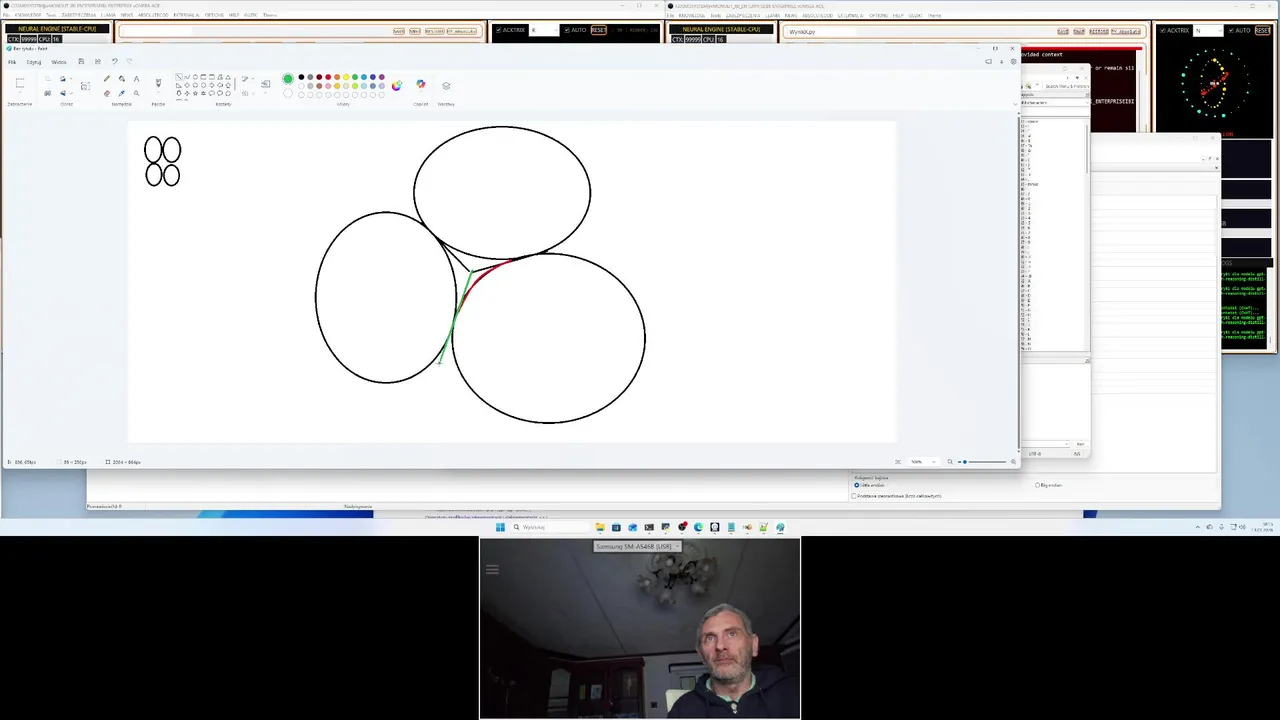This screenshot has width=1280, height=720.
Task: Select the Eraser tool
Action: [107, 93]
